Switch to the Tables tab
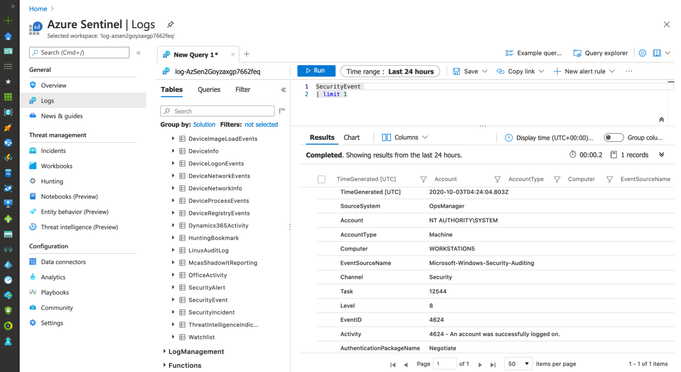 tap(172, 89)
